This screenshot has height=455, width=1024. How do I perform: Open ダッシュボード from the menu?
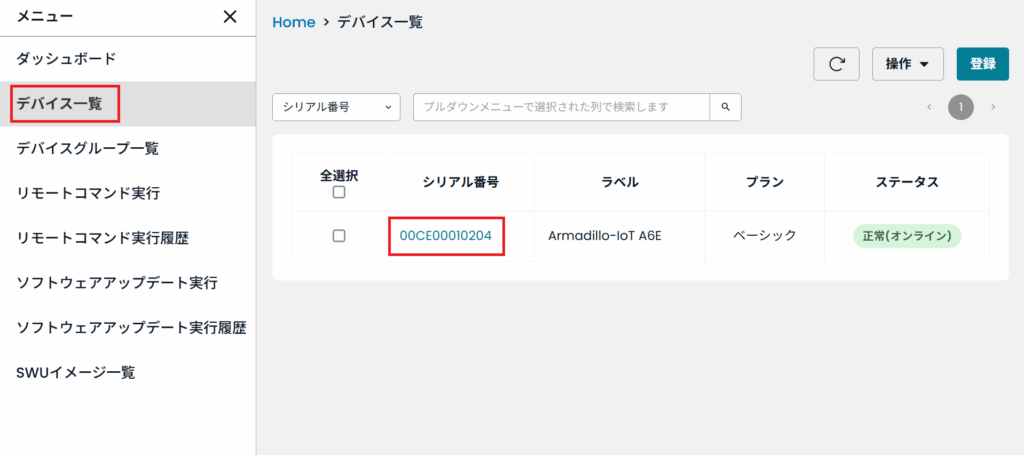pyautogui.click(x=66, y=59)
